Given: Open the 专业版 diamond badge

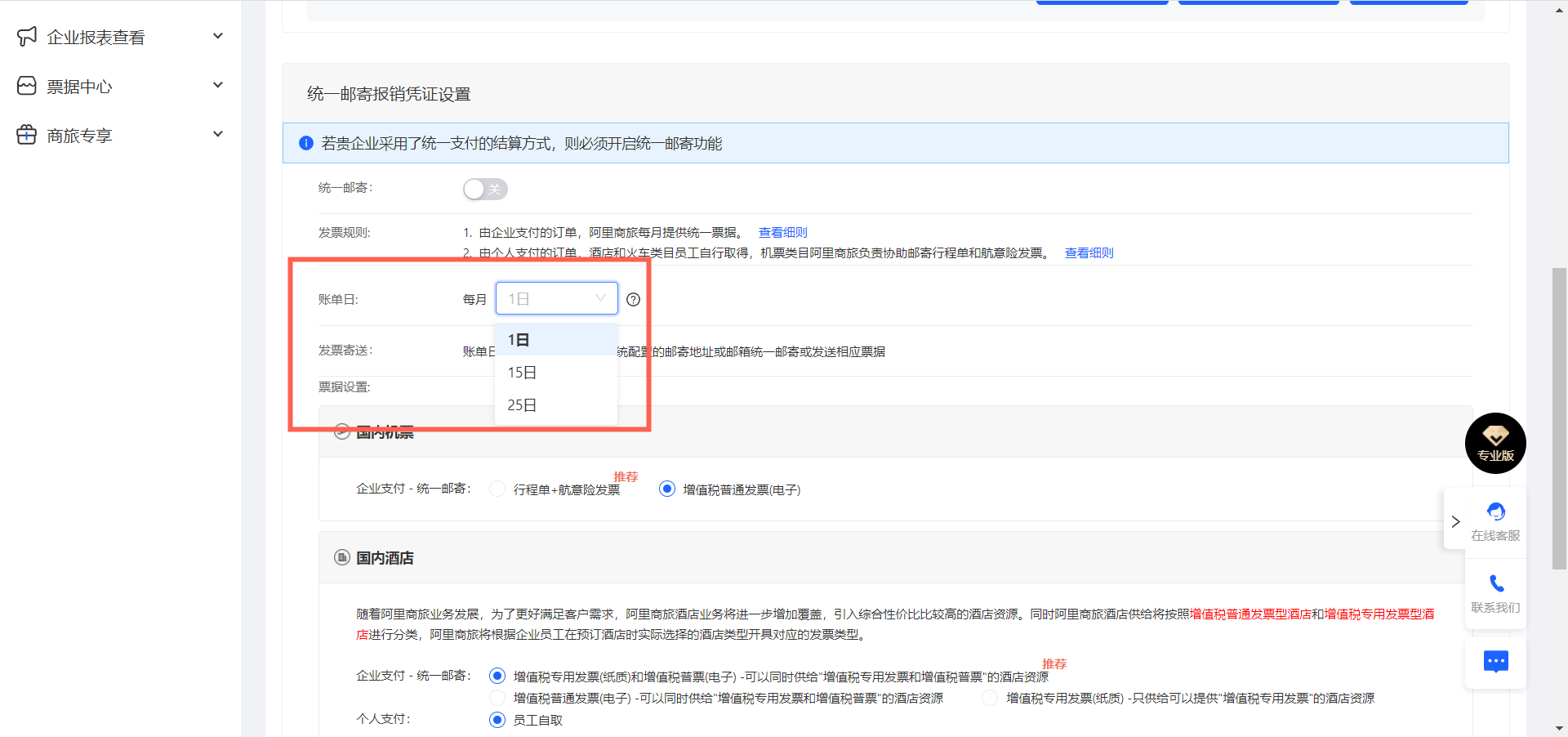Looking at the screenshot, I should click(x=1495, y=443).
